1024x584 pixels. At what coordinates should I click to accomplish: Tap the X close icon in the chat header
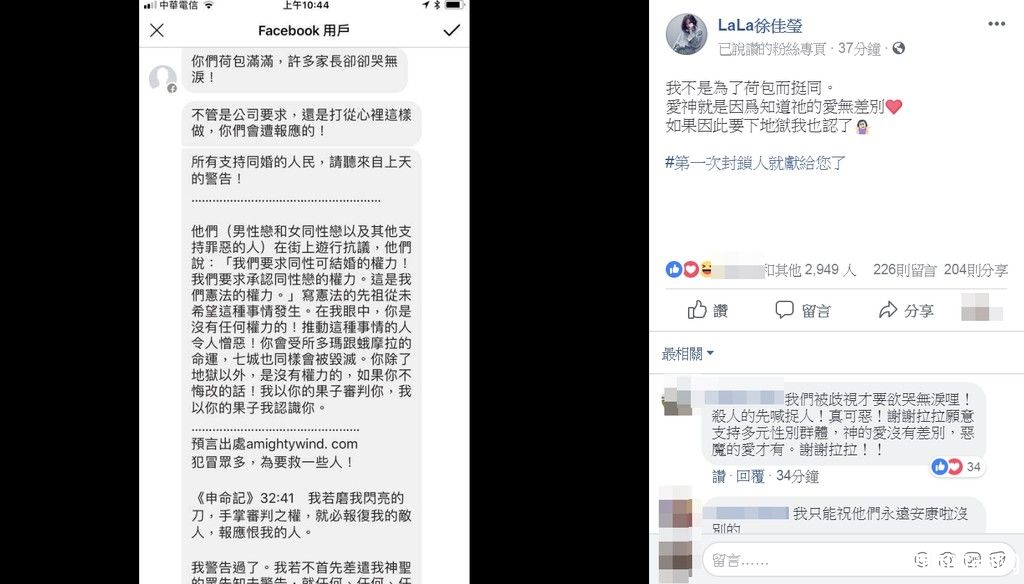click(x=157, y=30)
